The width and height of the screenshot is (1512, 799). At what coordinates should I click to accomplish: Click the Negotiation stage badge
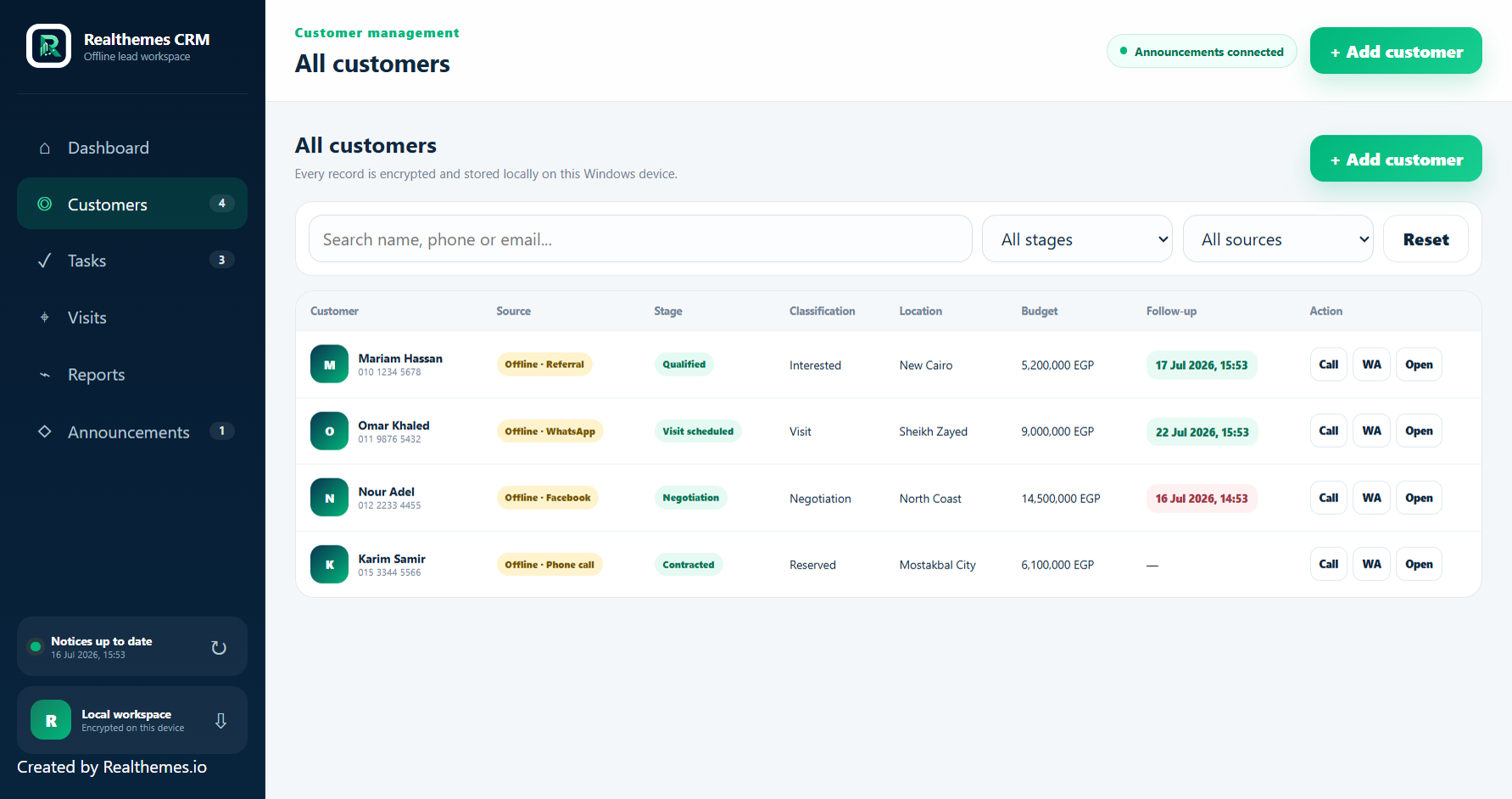(x=690, y=498)
